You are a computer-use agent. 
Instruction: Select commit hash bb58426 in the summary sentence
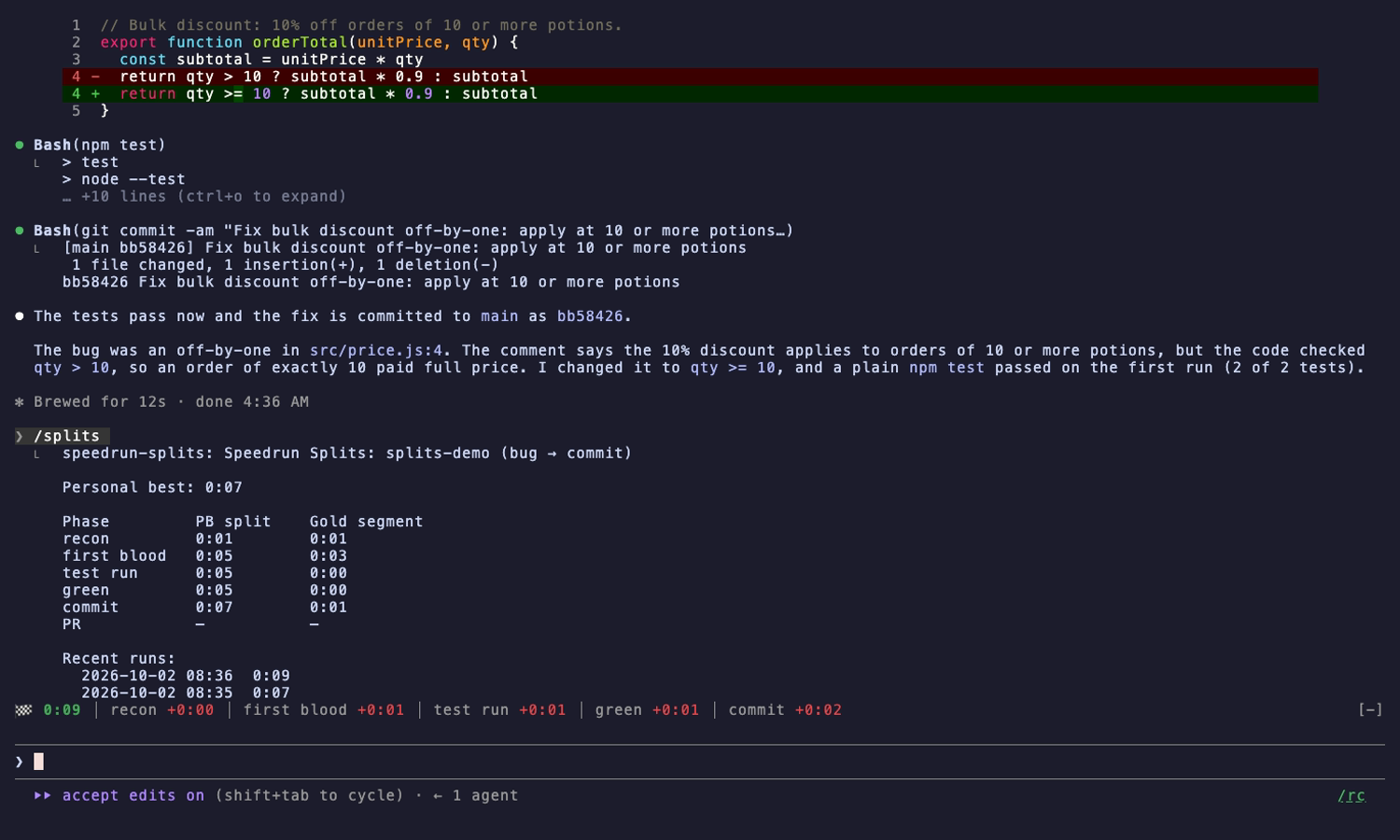pyautogui.click(x=590, y=316)
